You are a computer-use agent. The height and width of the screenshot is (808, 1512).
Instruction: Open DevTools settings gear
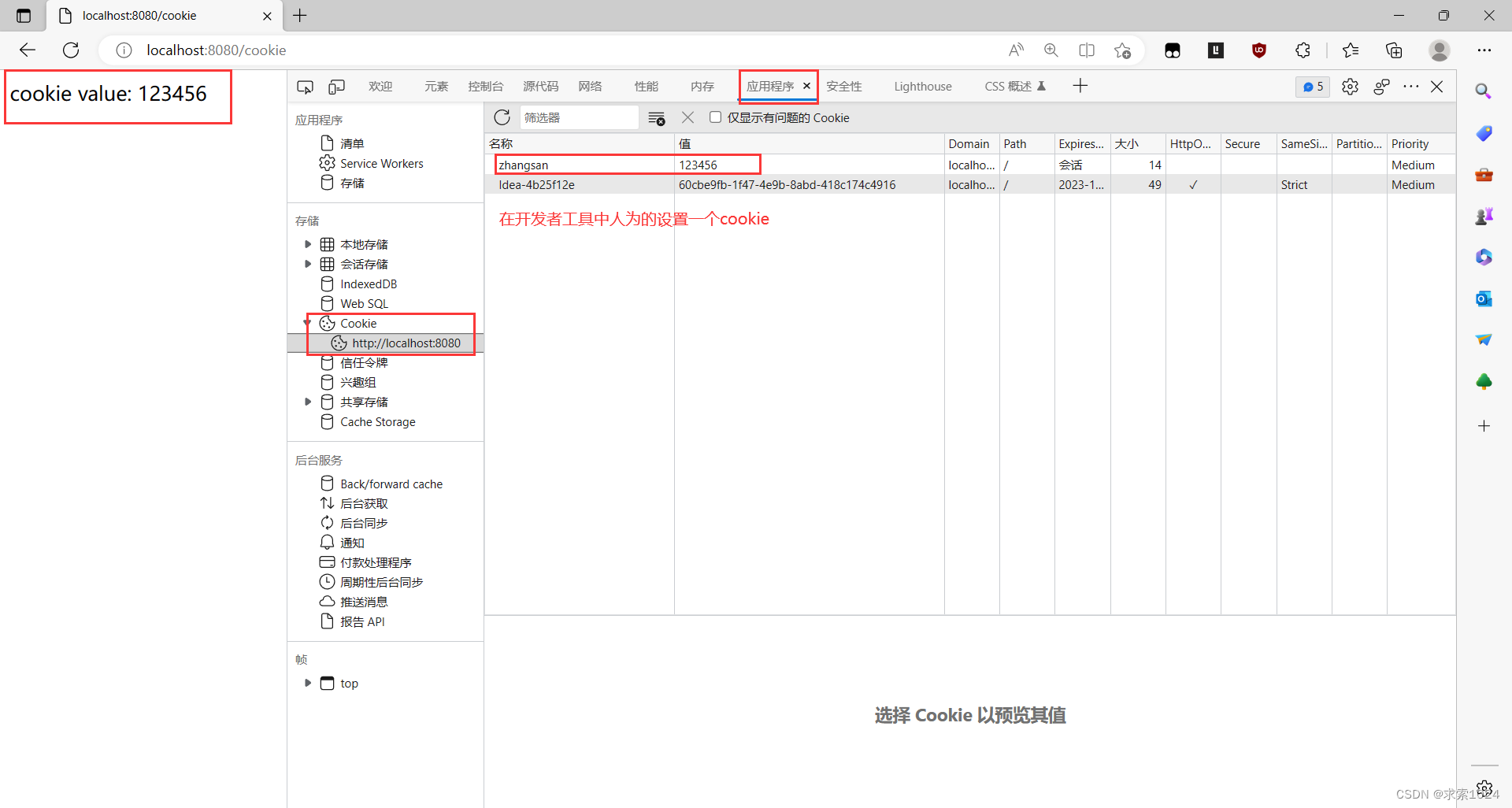[x=1350, y=87]
